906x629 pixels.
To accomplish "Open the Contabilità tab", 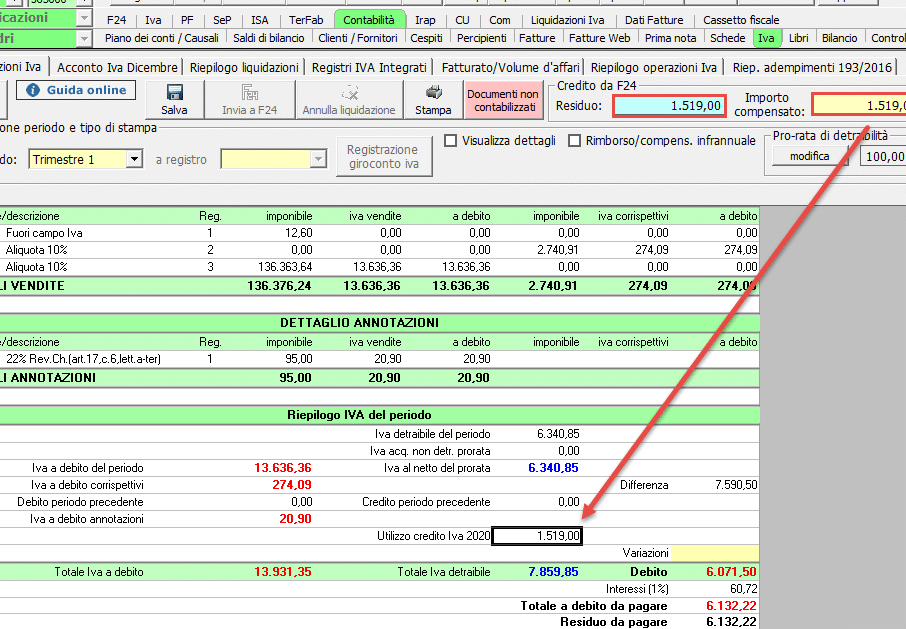I will pos(369,20).
